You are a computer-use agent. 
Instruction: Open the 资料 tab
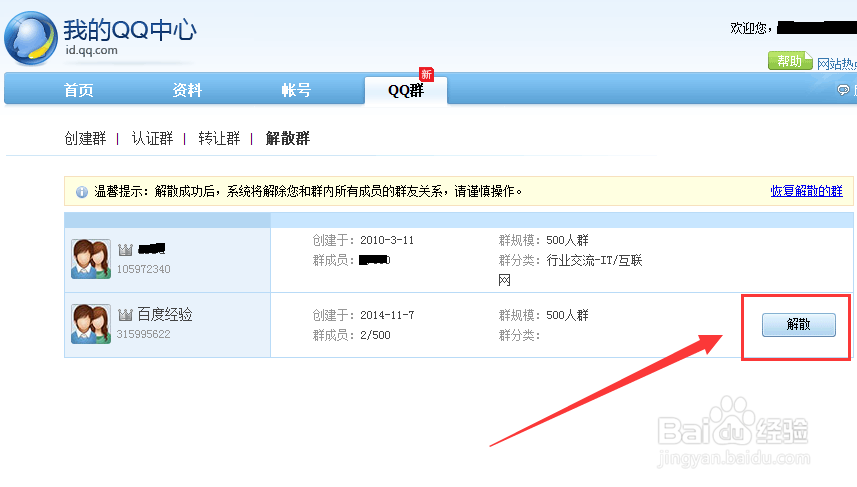(187, 90)
